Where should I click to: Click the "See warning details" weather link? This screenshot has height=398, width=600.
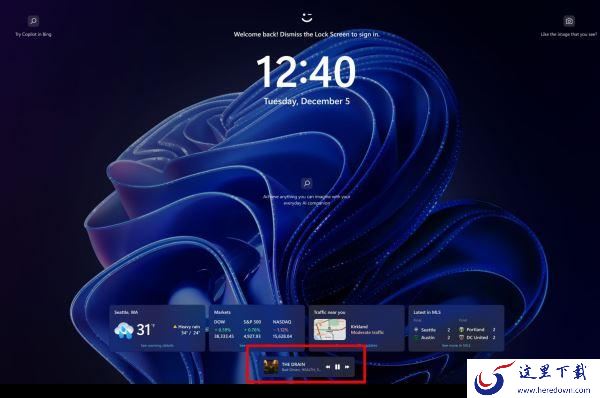point(157,346)
